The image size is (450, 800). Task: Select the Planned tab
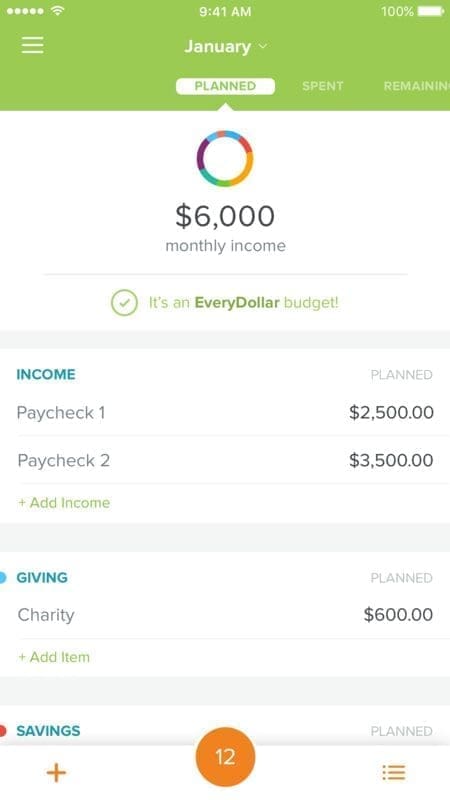click(x=225, y=86)
